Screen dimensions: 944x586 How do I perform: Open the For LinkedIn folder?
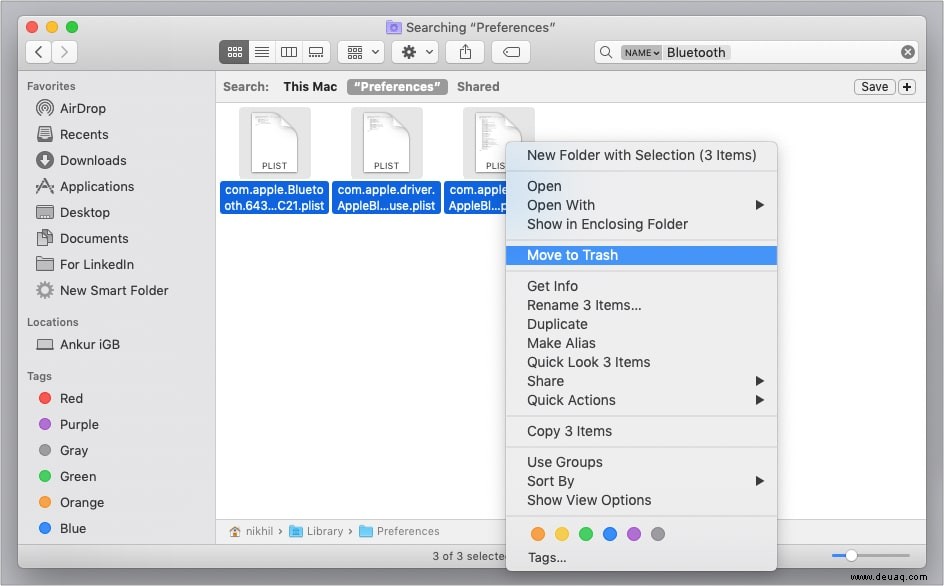[x=85, y=264]
